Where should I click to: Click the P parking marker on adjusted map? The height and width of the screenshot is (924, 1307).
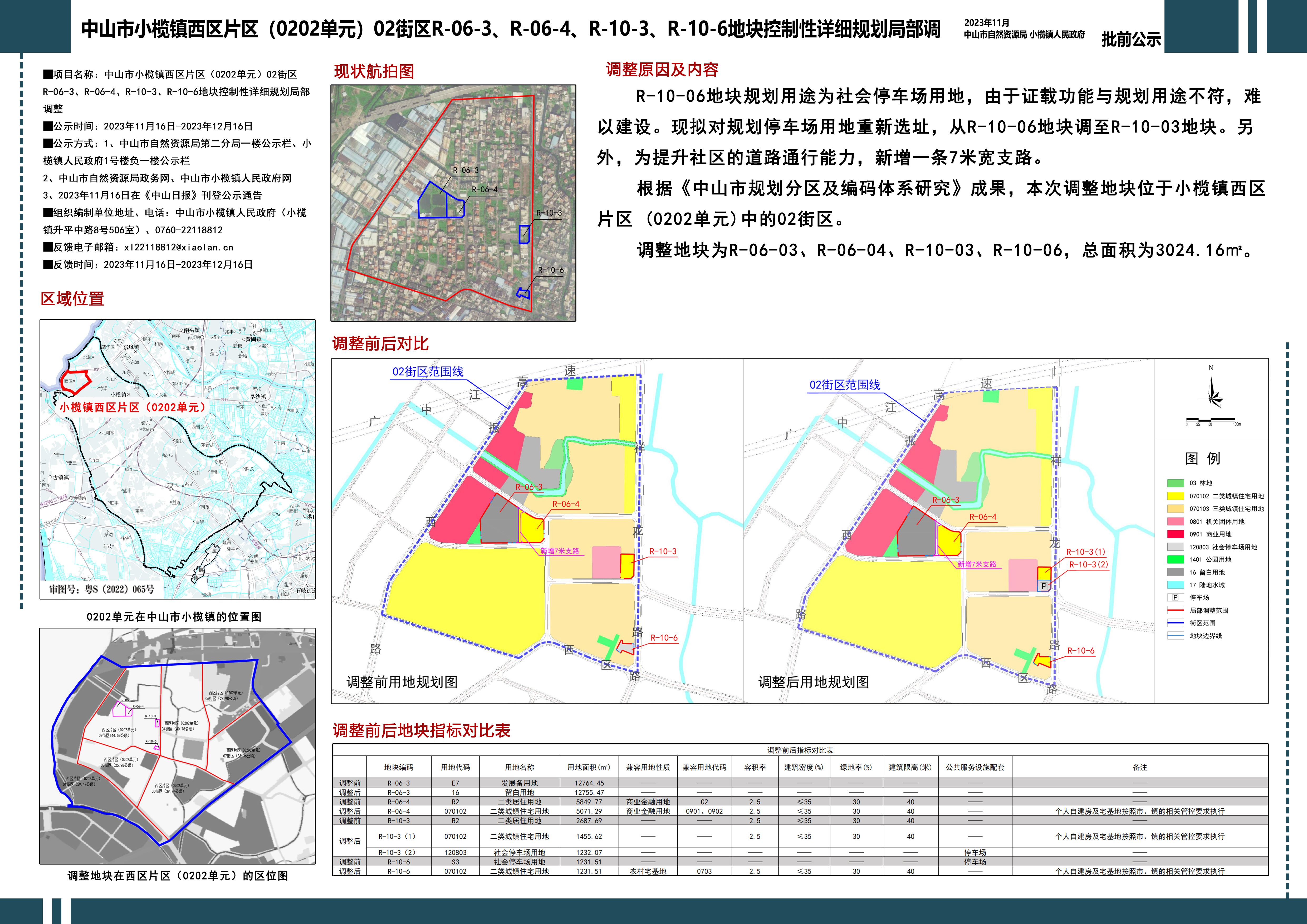click(x=1044, y=586)
